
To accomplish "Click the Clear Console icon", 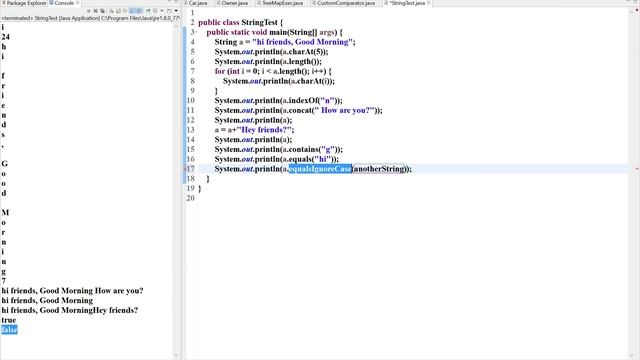I will (x=111, y=11).
